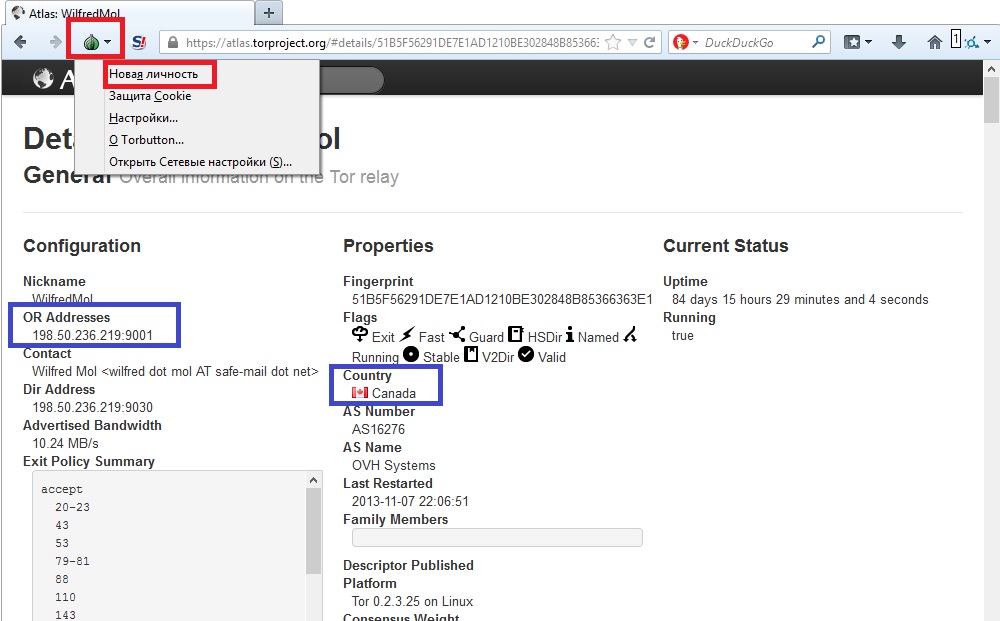Click the contact 'Wilfred Mol' email text
The height and width of the screenshot is (621, 1000).
[x=175, y=371]
